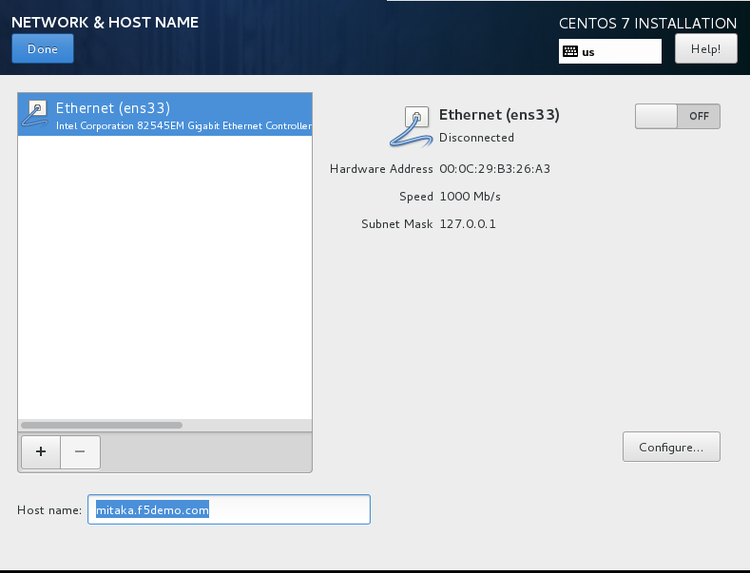Image resolution: width=750 pixels, height=573 pixels.
Task: Click the Speed label
Action: pos(416,197)
